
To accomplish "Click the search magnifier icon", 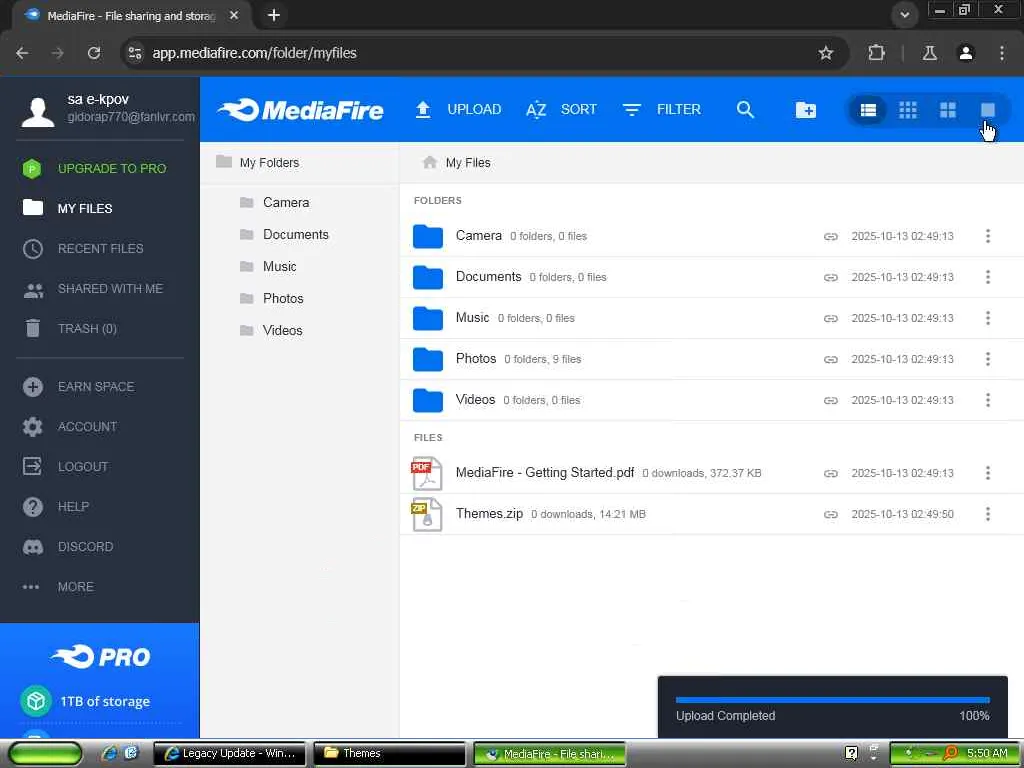I will click(745, 110).
